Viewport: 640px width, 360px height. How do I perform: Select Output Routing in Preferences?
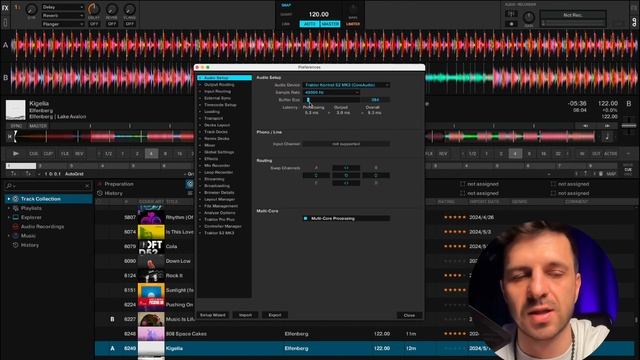[219, 84]
